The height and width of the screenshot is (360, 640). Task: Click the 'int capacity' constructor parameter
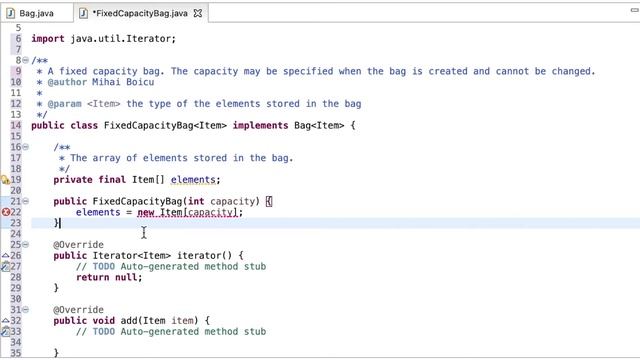pyautogui.click(x=222, y=202)
